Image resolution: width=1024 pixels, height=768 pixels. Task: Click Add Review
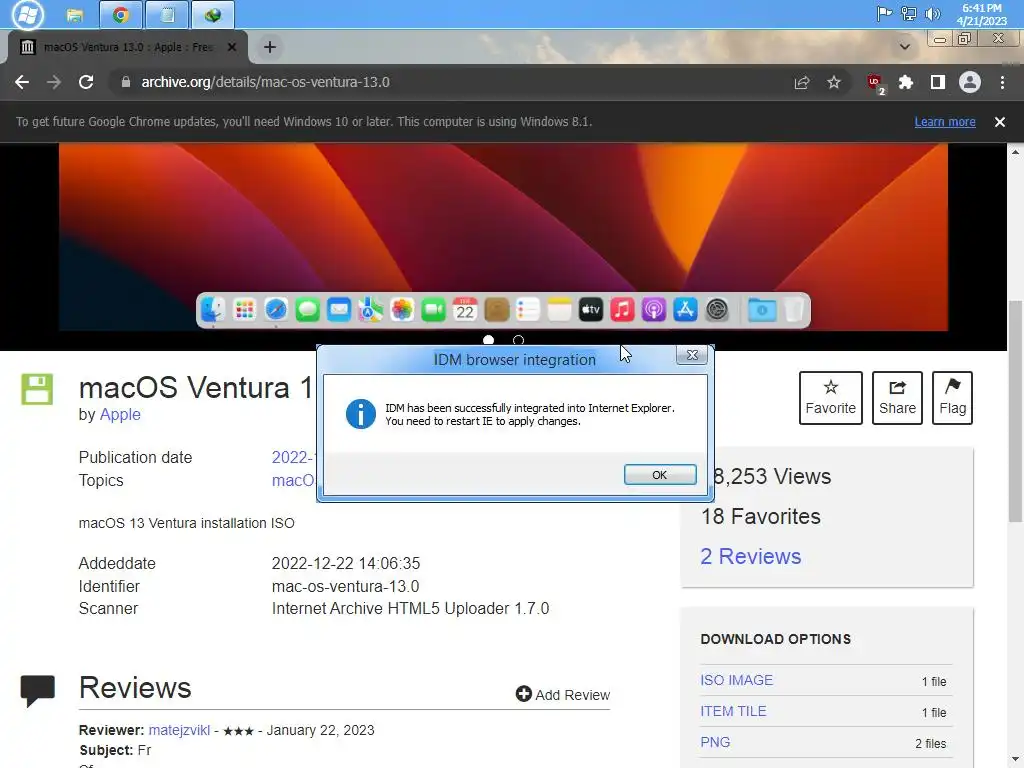[x=563, y=695]
